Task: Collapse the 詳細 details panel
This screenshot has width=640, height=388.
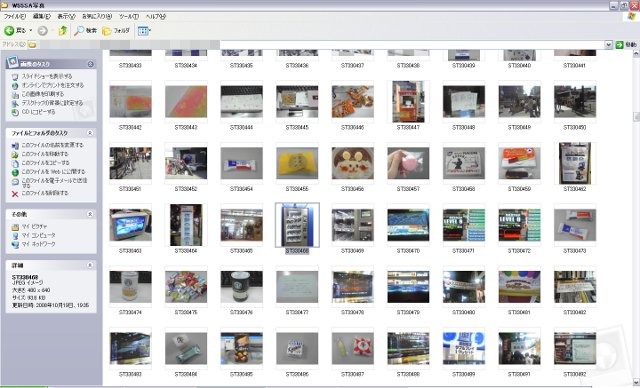Action: (x=90, y=265)
